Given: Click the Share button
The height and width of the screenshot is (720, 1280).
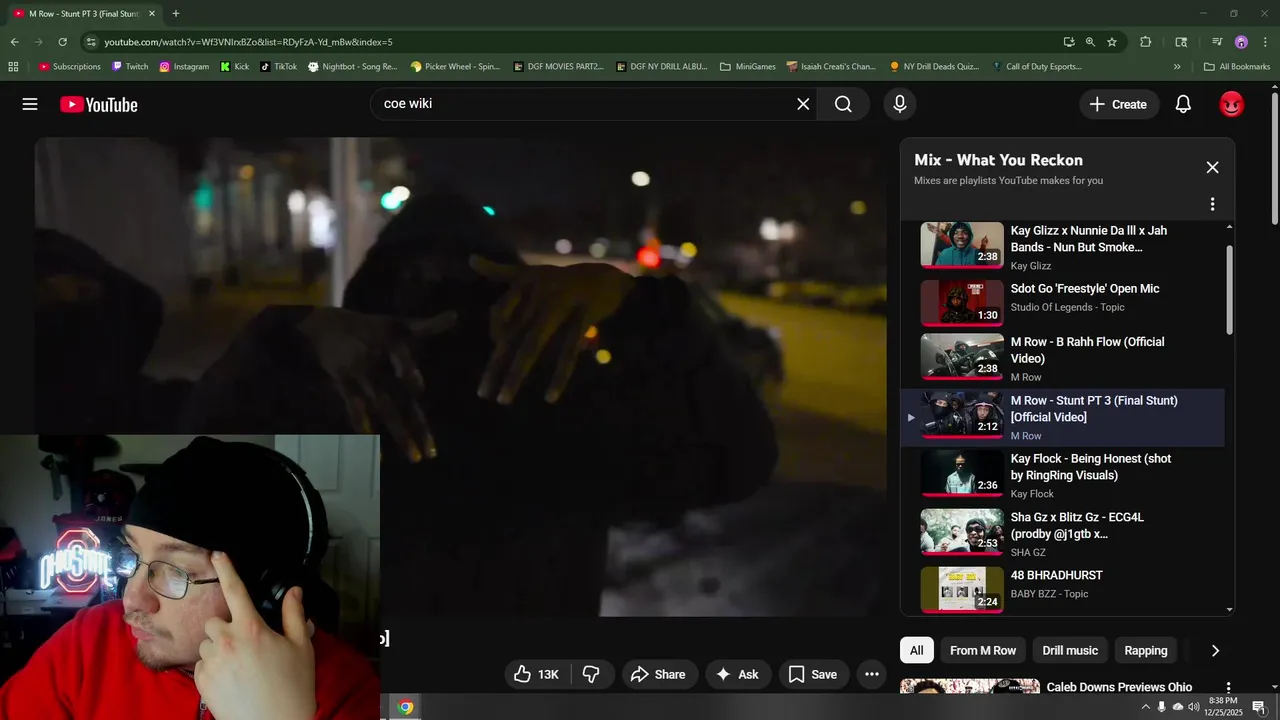Looking at the screenshot, I should pos(658,675).
